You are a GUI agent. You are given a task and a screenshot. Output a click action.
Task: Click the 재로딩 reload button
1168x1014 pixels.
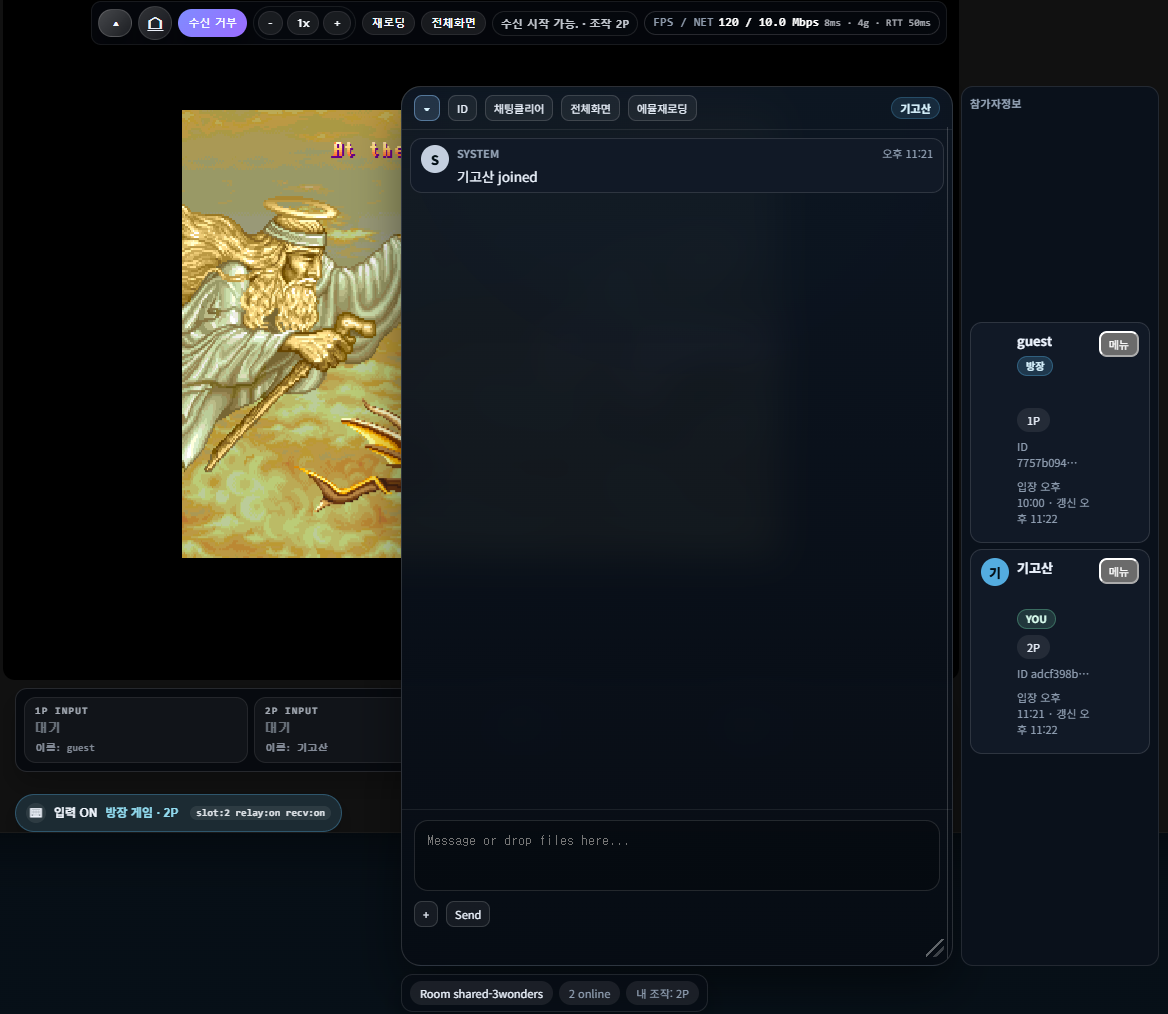click(x=388, y=23)
